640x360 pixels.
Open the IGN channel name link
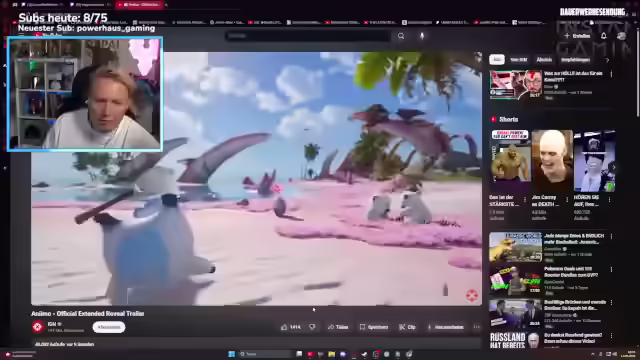click(x=52, y=324)
